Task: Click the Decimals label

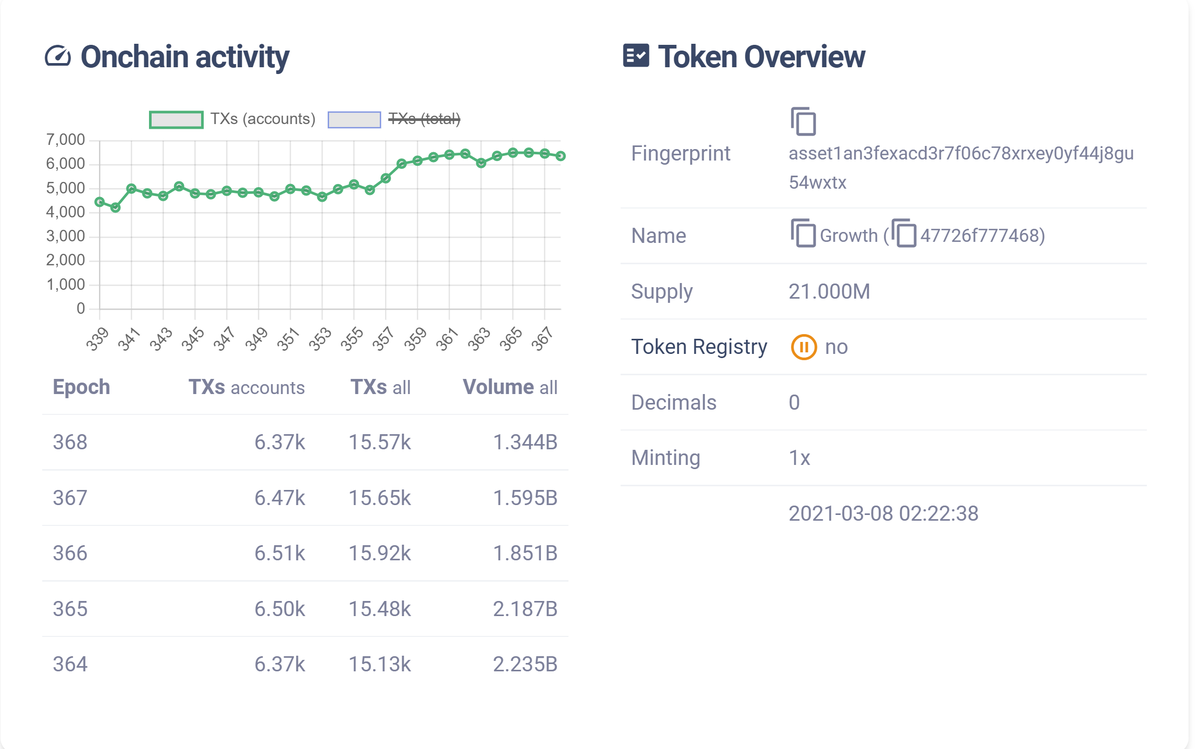Action: point(674,402)
